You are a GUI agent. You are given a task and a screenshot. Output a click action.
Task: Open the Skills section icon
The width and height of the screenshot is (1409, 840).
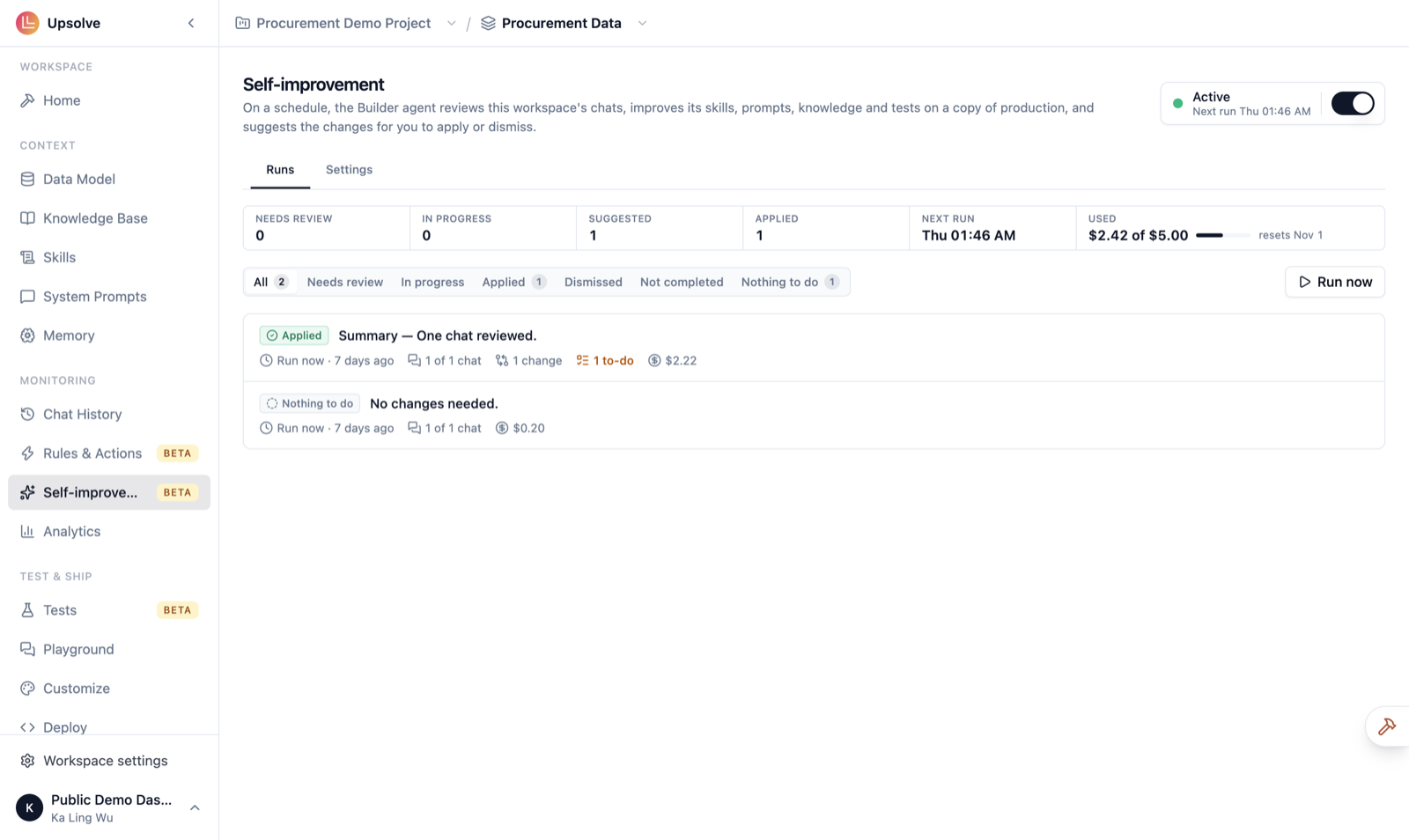click(27, 257)
